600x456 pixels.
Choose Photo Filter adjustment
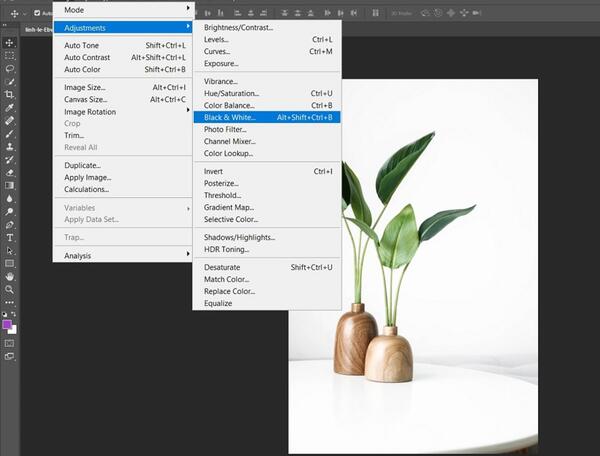coord(267,129)
